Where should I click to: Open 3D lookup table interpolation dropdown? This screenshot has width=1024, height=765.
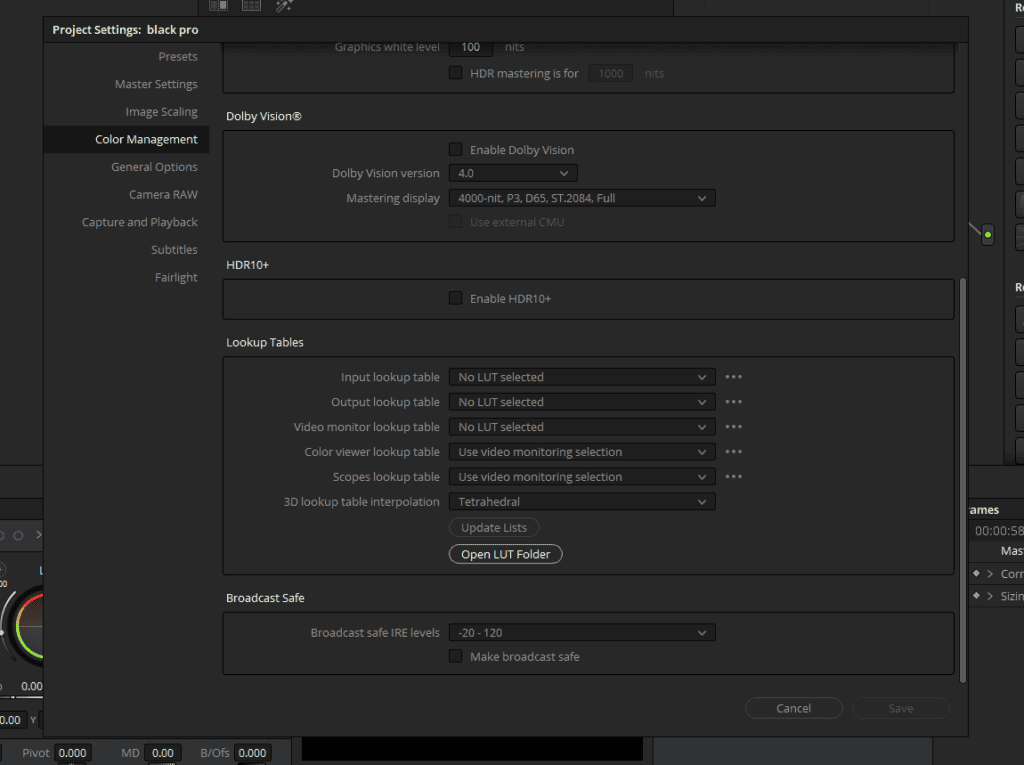(x=582, y=502)
